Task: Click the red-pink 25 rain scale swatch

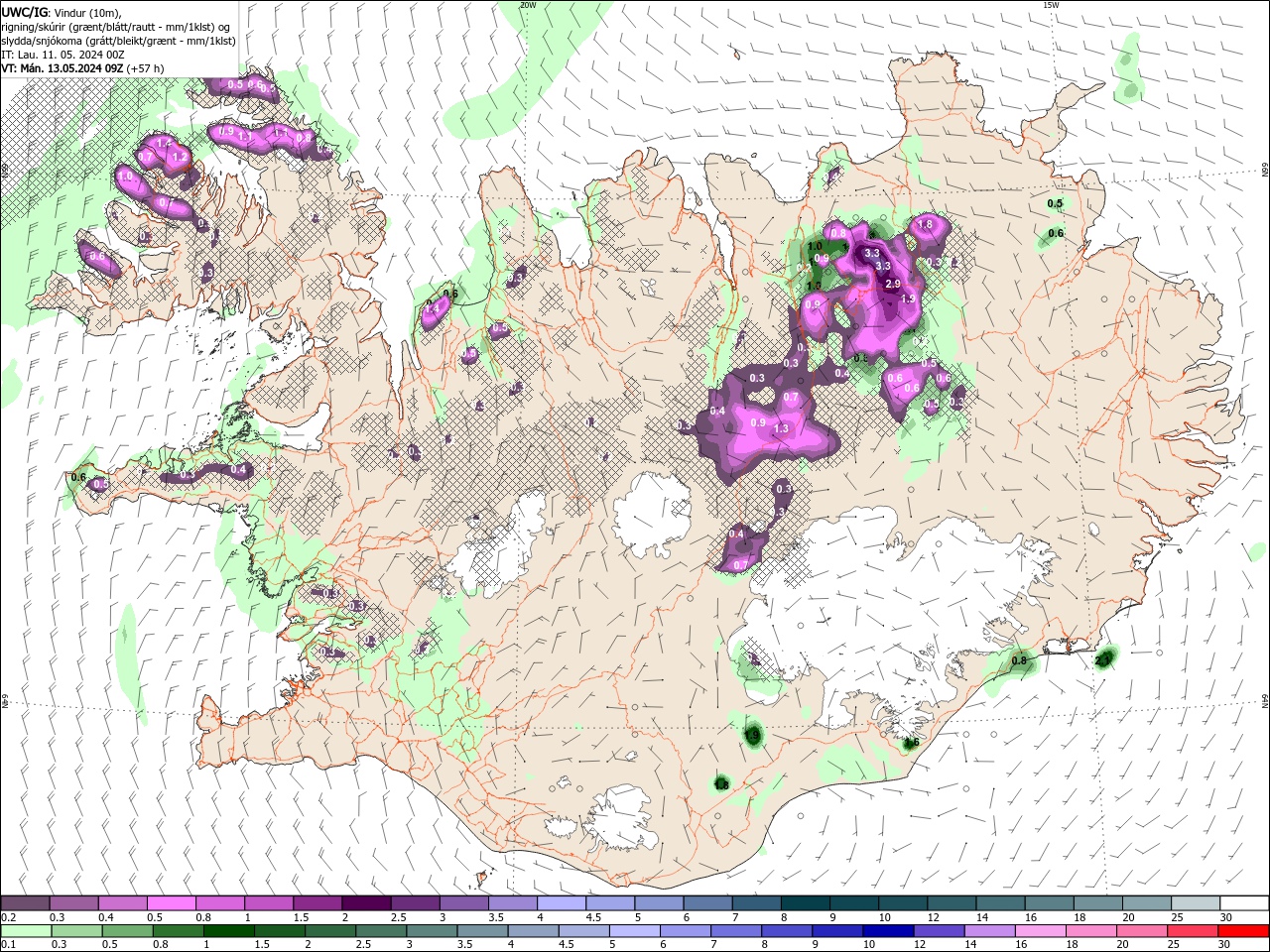Action: (x=1196, y=931)
